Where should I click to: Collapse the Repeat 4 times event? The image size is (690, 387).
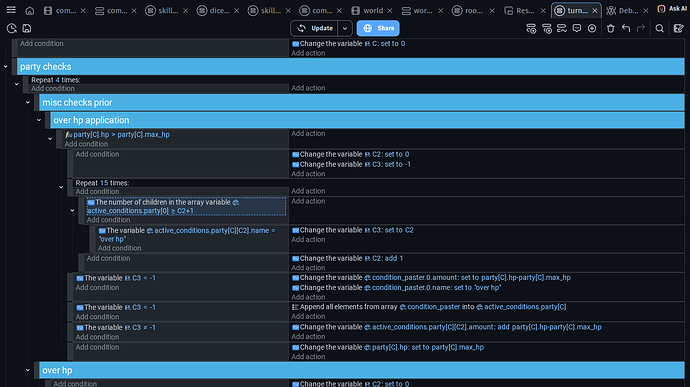coord(17,84)
